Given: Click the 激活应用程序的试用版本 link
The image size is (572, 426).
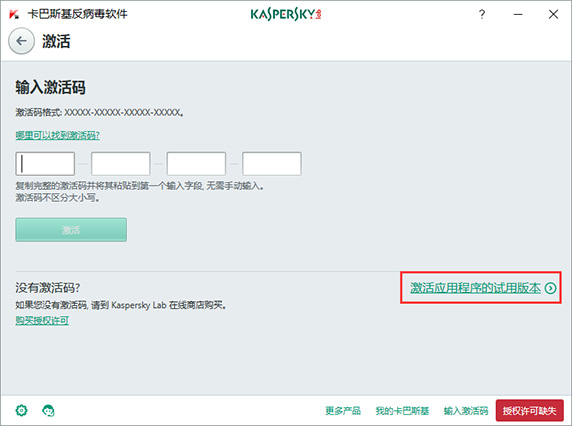Looking at the screenshot, I should coord(475,288).
